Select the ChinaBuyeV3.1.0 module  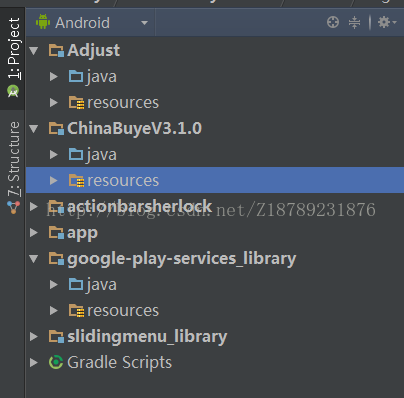point(134,128)
